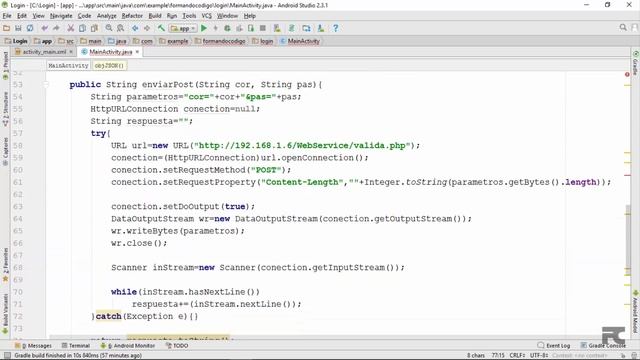Click the Cut scissors icon
The height and width of the screenshot is (360, 640).
click(x=71, y=28)
